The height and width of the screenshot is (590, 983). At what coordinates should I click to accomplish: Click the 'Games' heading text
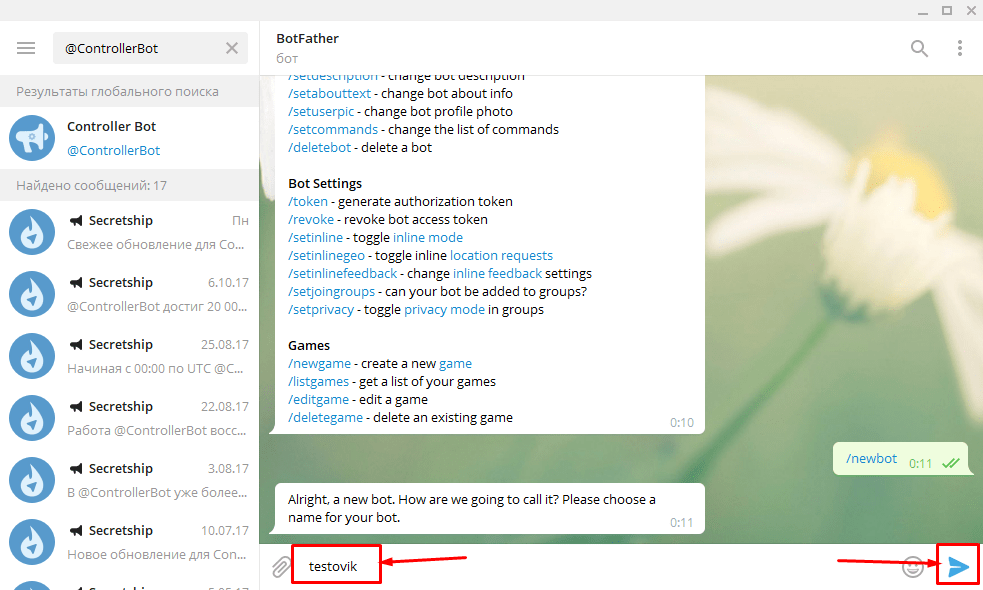point(308,345)
